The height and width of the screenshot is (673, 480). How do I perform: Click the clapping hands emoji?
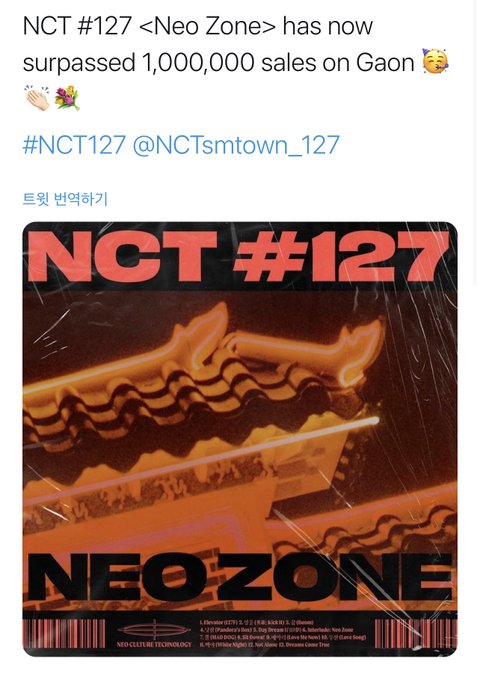click(38, 98)
